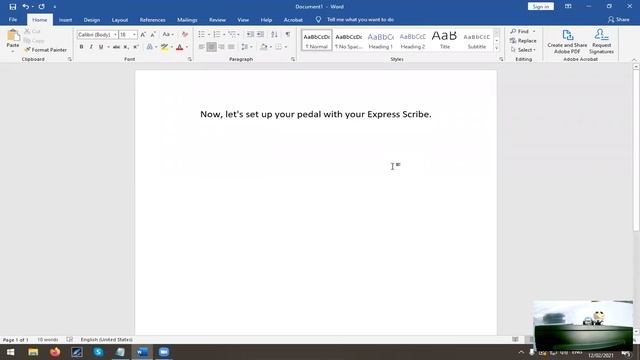Toggle Underline formatting

[x=101, y=47]
